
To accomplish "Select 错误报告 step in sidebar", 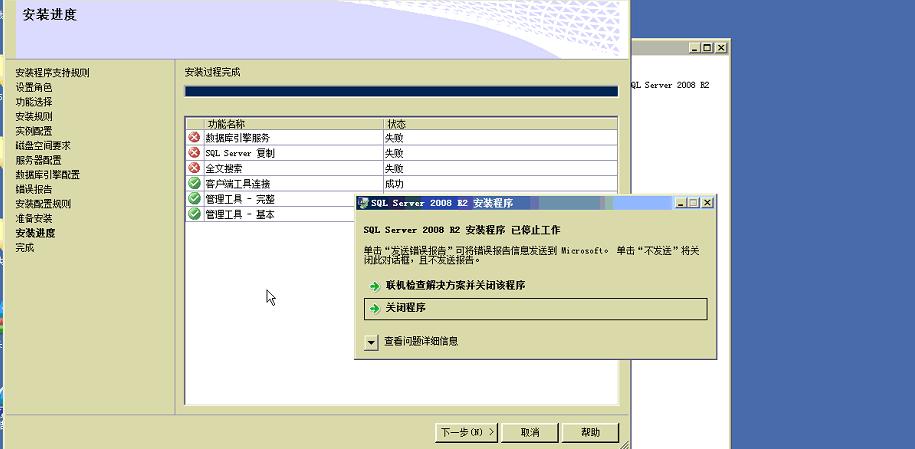I will pyautogui.click(x=34, y=190).
